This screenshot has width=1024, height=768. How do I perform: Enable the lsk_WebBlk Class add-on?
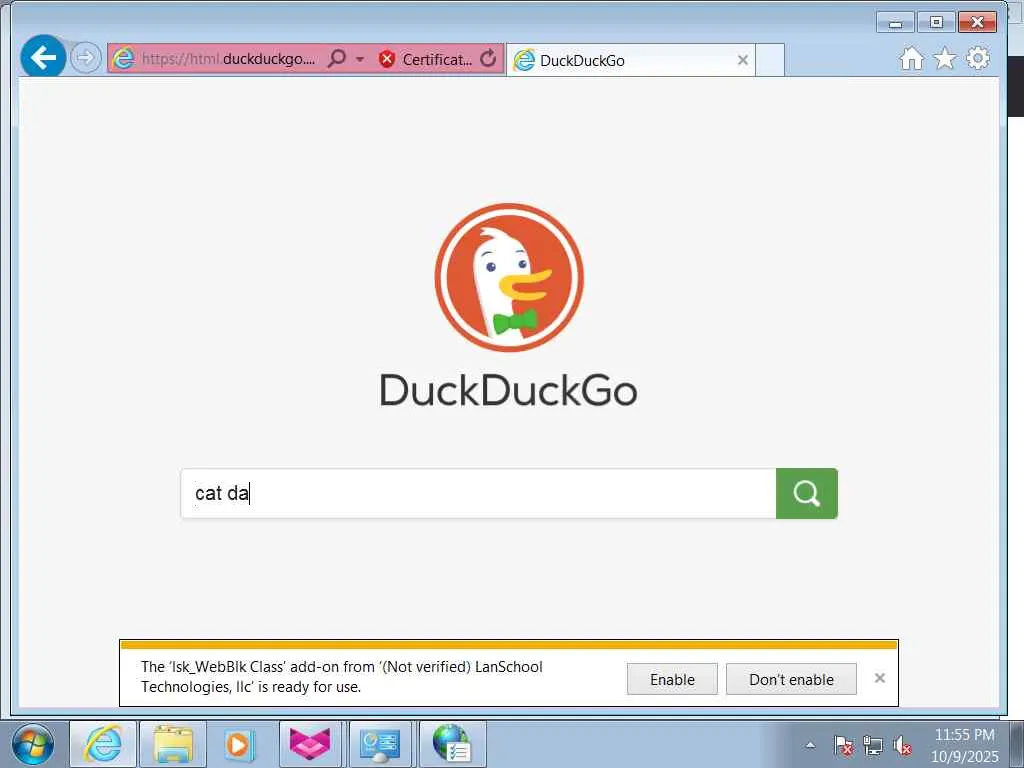(x=672, y=679)
